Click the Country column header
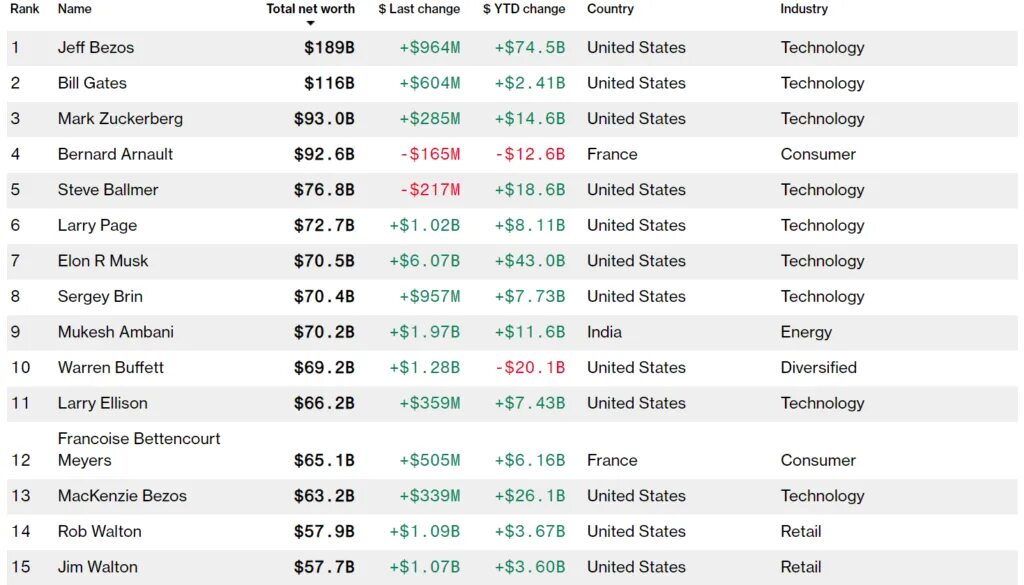The height and width of the screenshot is (585, 1024). [610, 9]
